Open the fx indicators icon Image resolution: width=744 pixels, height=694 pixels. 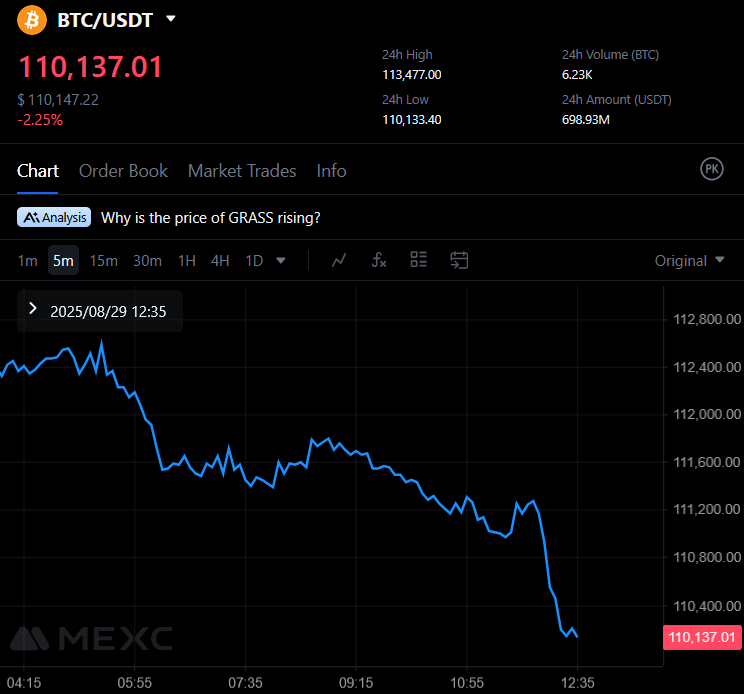coord(379,260)
